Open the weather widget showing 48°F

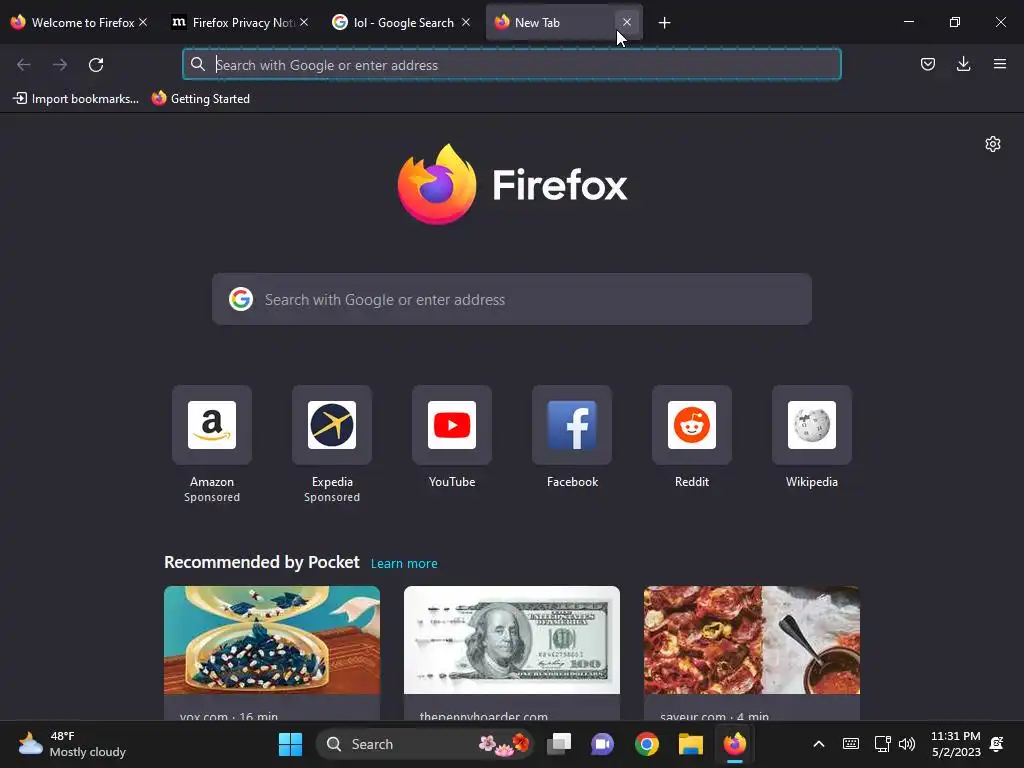(72, 744)
